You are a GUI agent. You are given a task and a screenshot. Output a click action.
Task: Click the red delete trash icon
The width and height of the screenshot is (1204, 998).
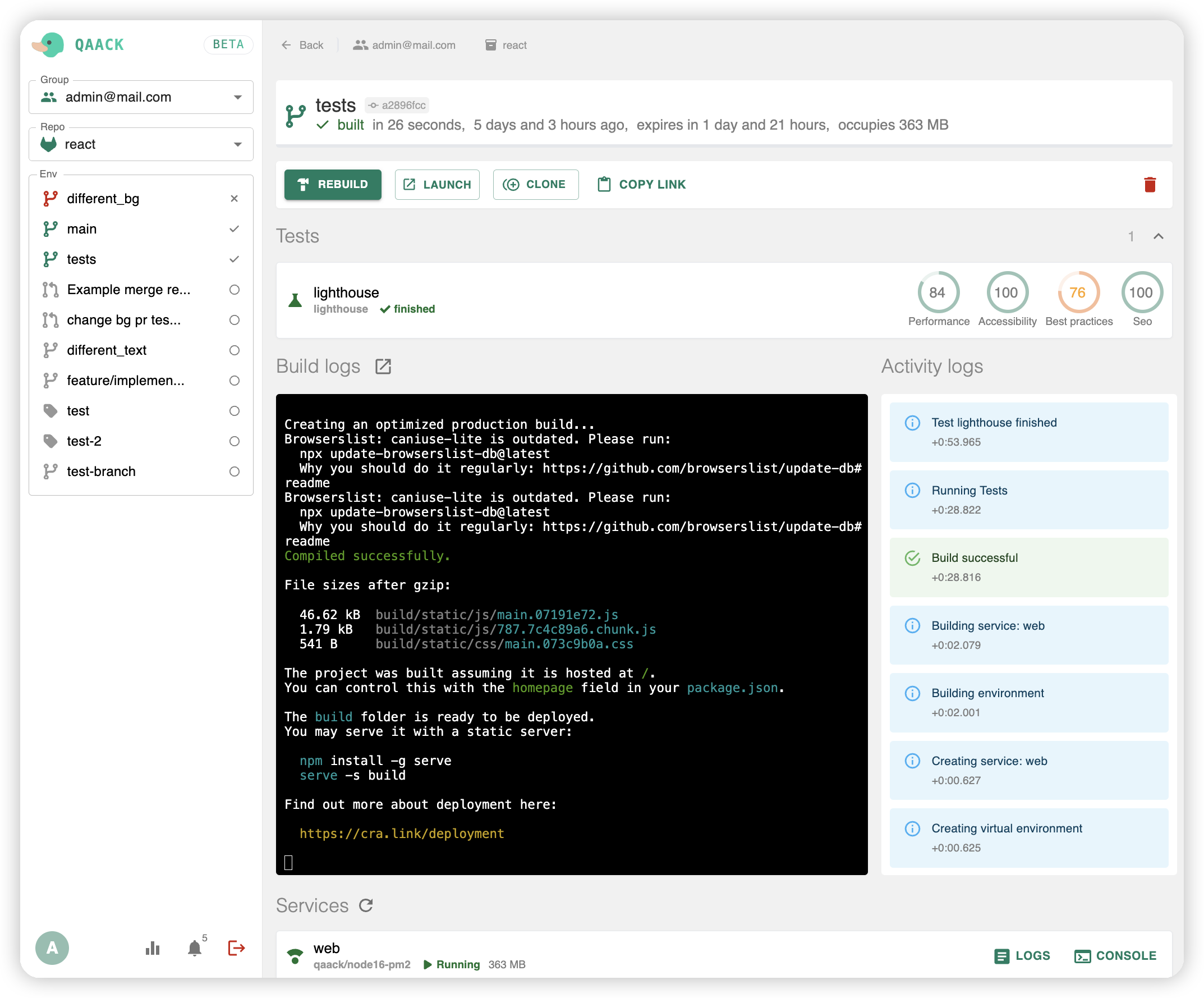1149,185
